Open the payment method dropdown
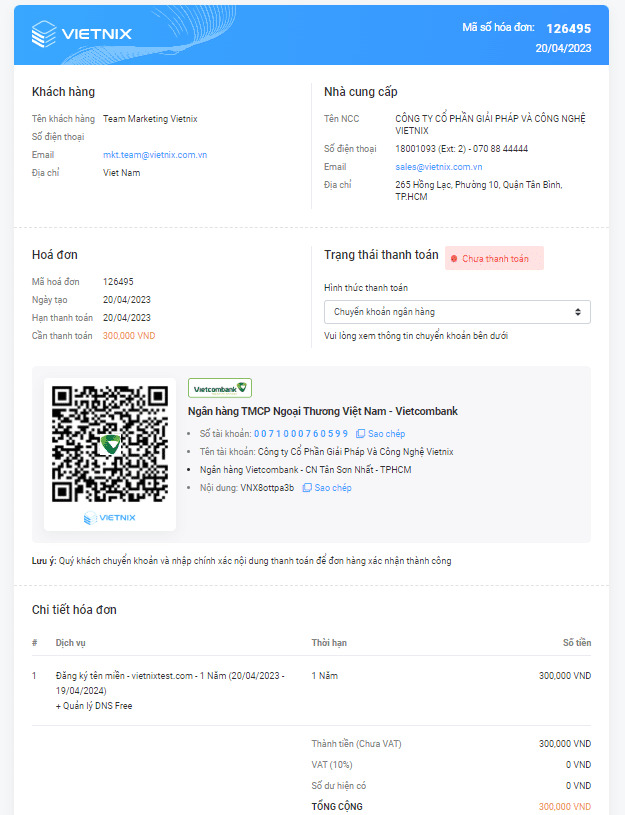The image size is (625, 815). pos(457,312)
